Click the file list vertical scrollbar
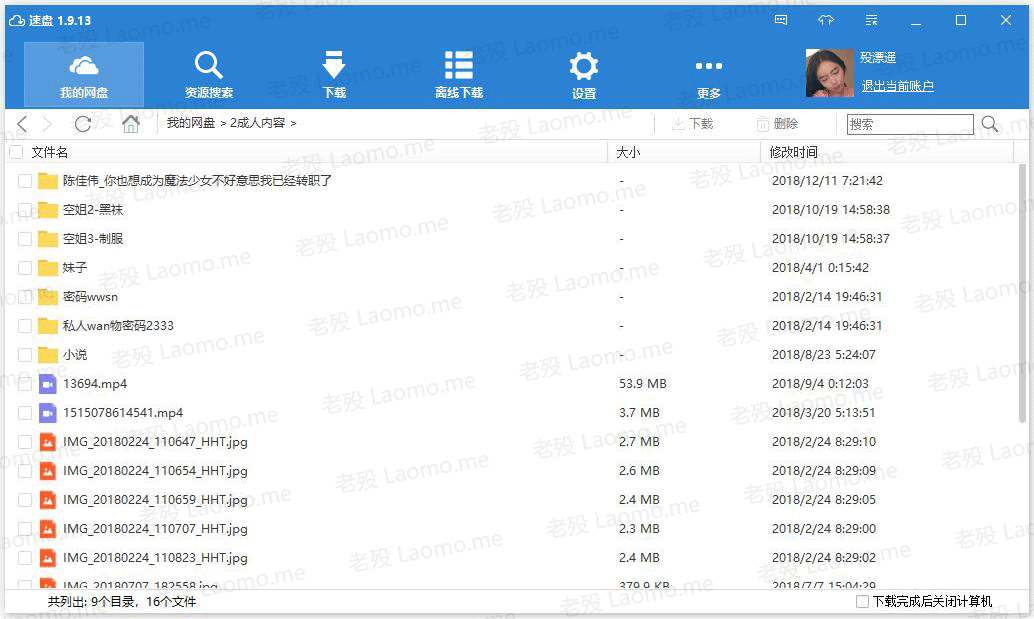 coord(1023,293)
